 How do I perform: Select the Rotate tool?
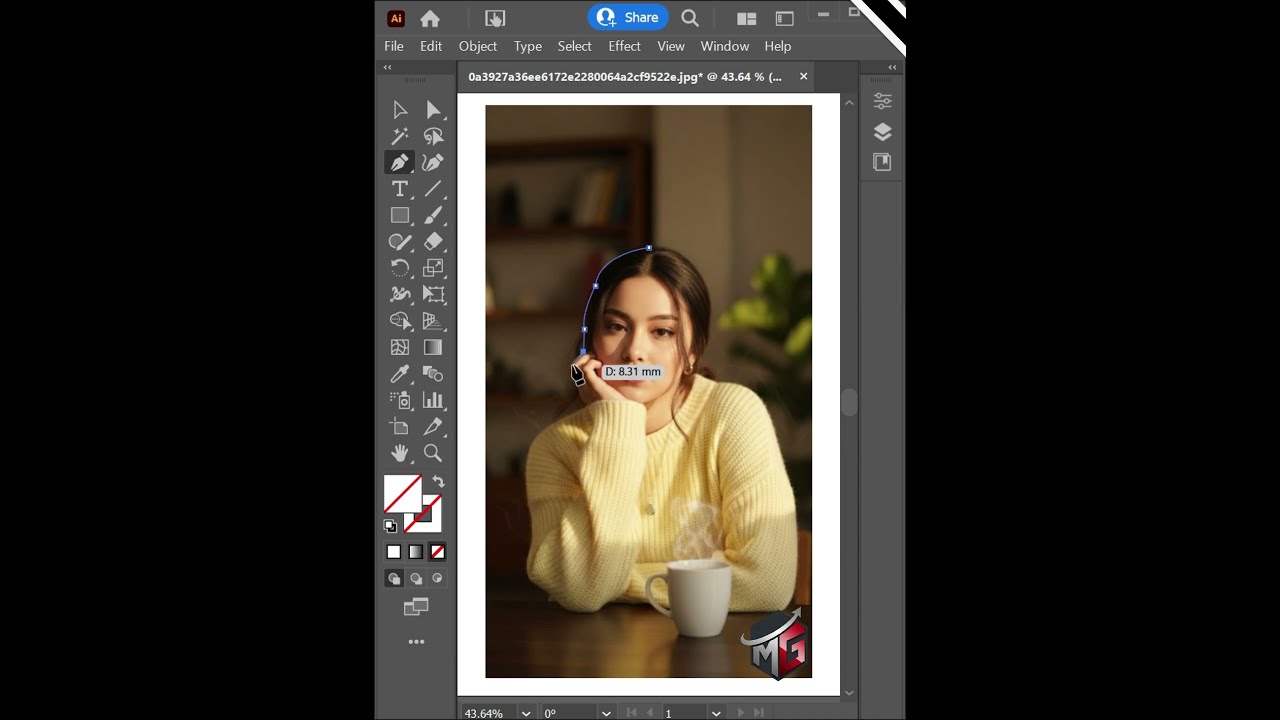pos(400,268)
